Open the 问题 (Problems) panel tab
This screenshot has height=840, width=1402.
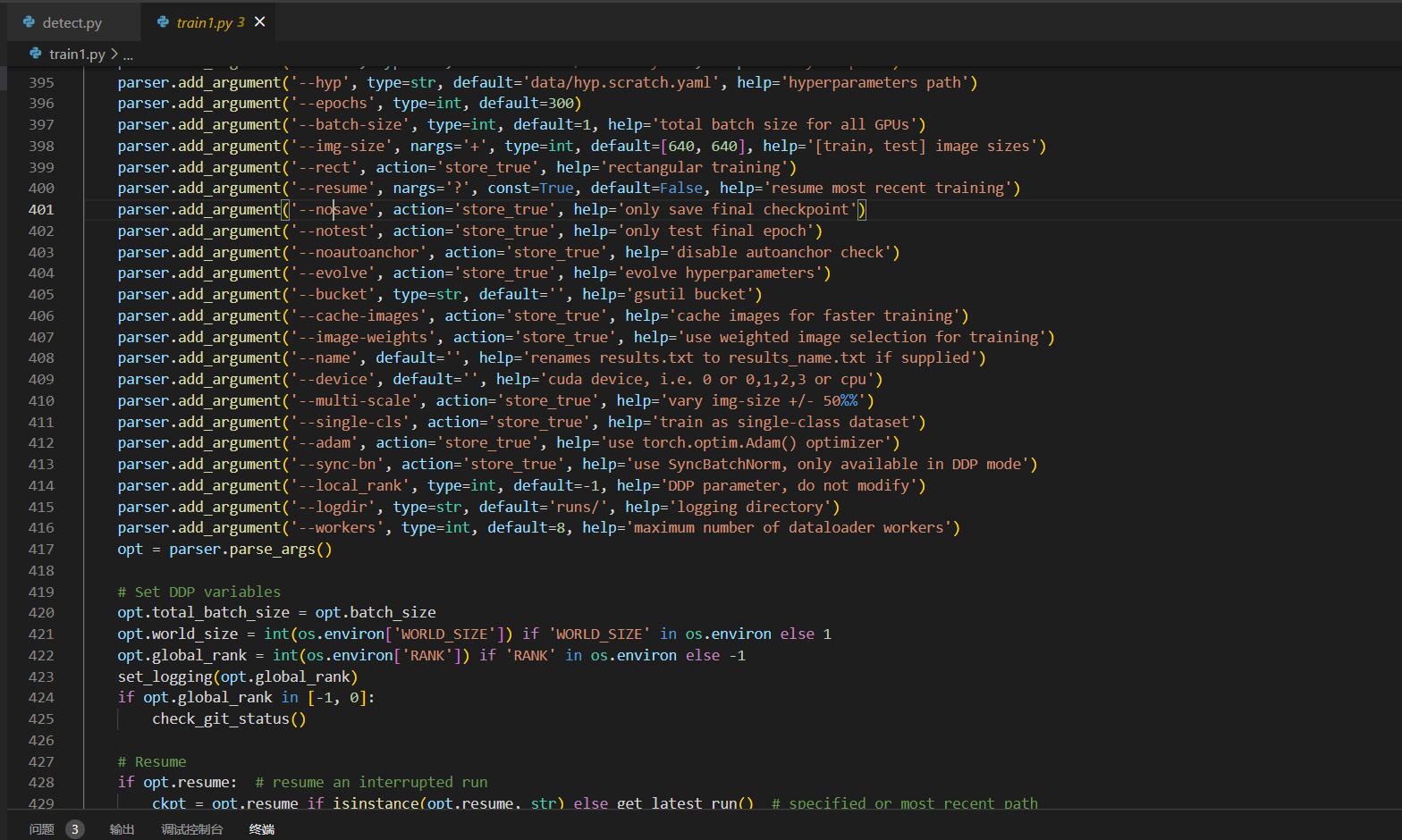(x=41, y=829)
